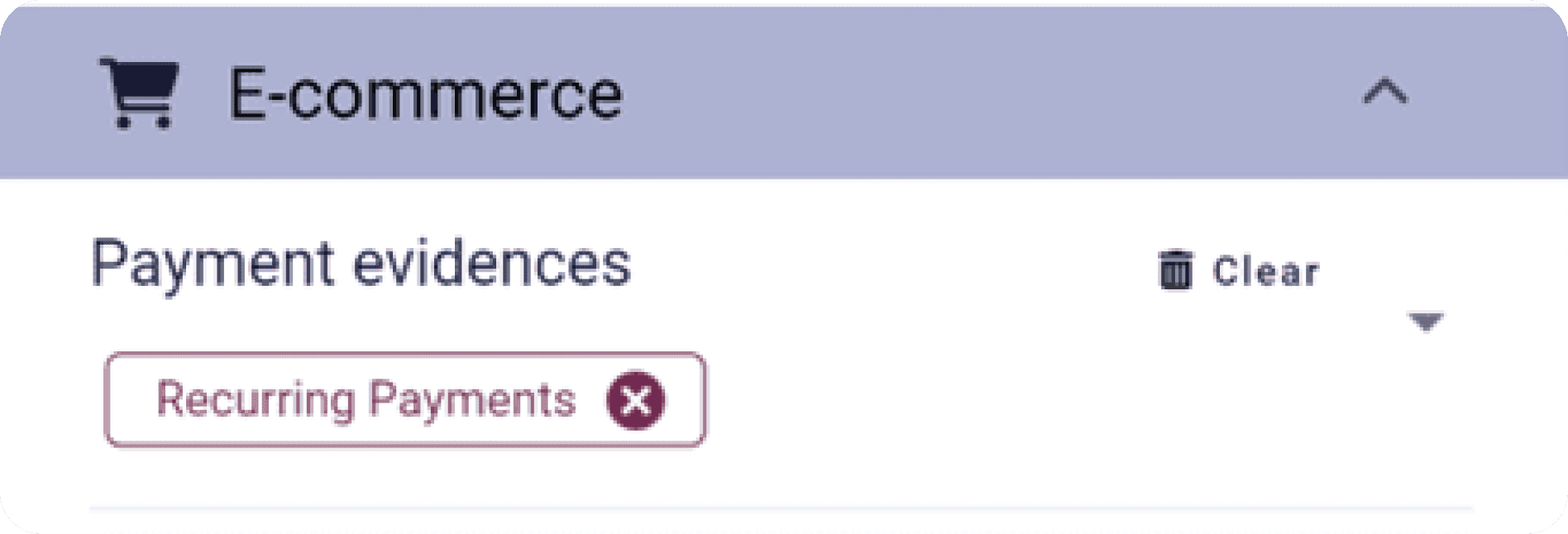This screenshot has height=534, width=1568.
Task: Click the word Clear next to trash
Action: pyautogui.click(x=1266, y=271)
